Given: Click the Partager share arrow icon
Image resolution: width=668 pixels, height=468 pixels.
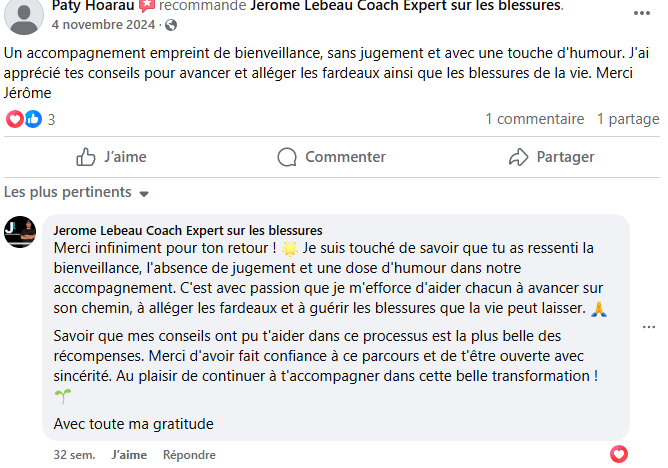Looking at the screenshot, I should pos(518,157).
